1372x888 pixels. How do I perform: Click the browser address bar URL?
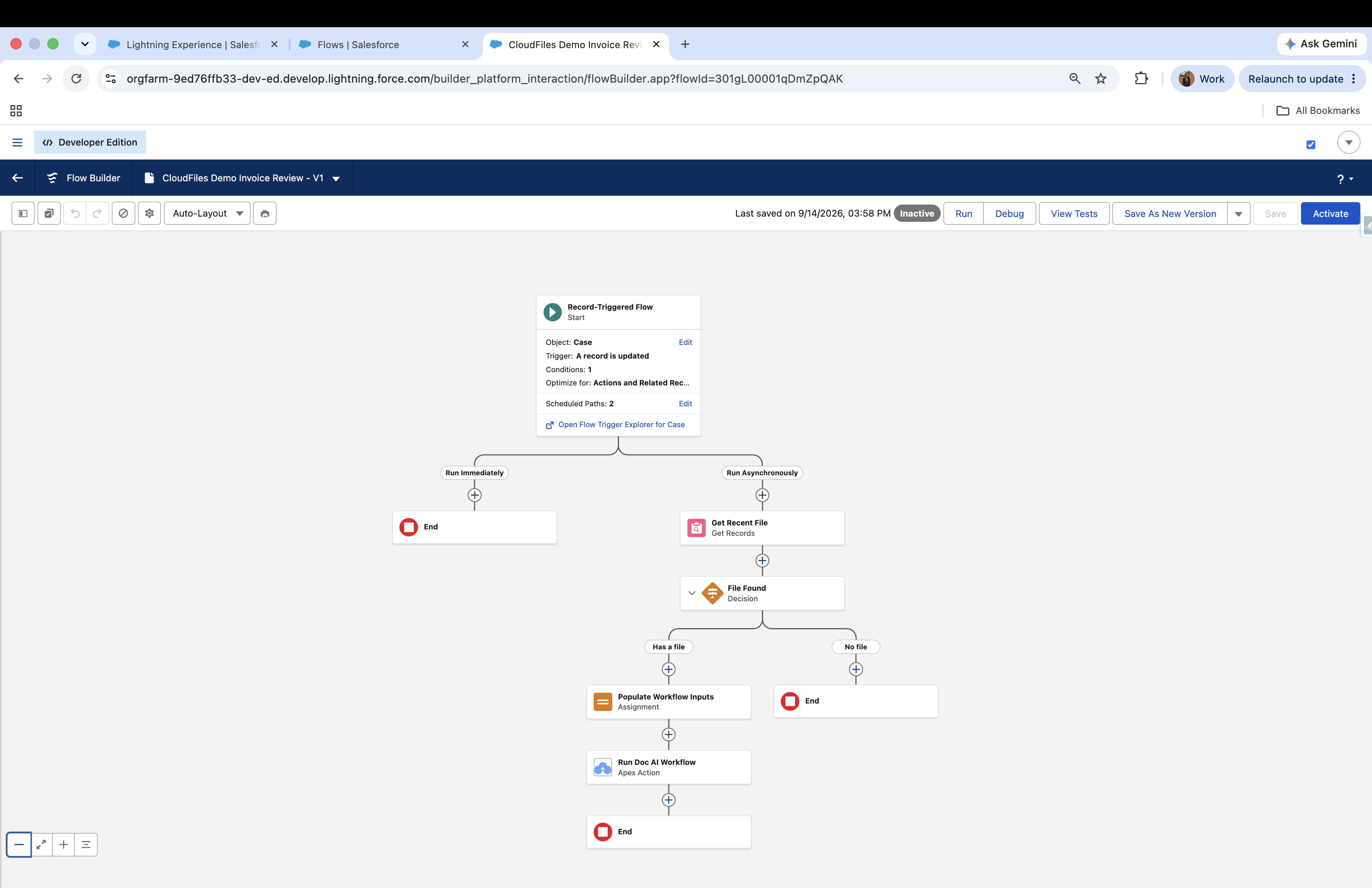[485, 79]
